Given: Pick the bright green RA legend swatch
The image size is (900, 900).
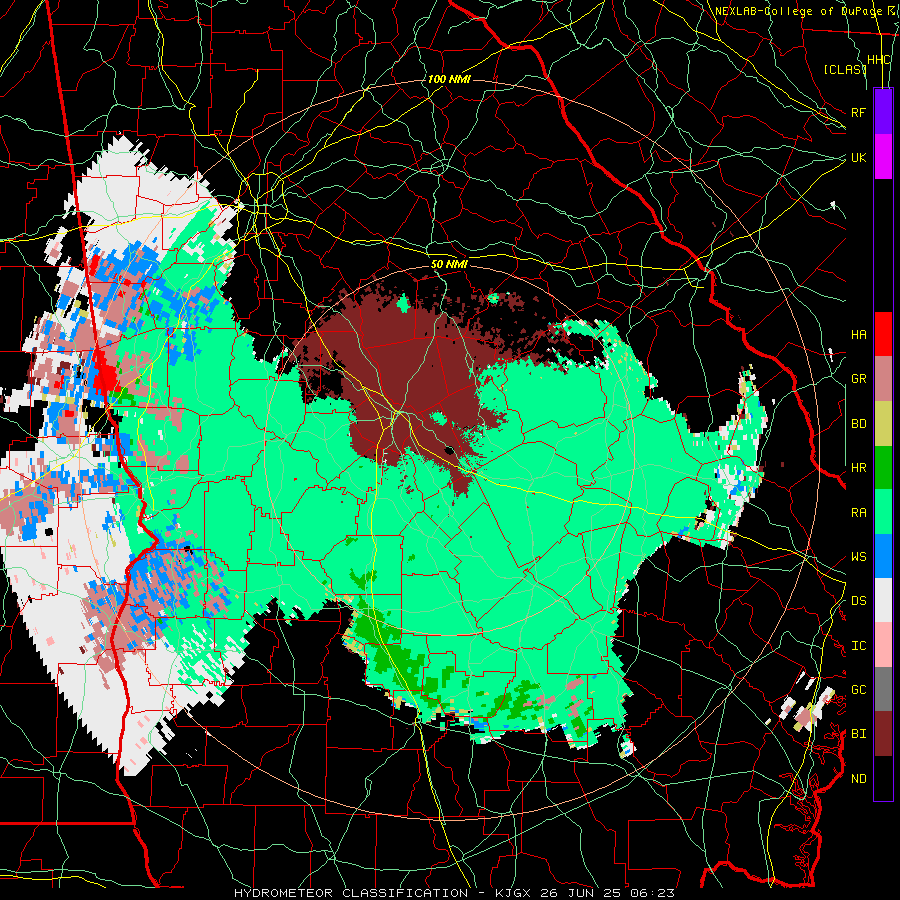Looking at the screenshot, I should [883, 512].
